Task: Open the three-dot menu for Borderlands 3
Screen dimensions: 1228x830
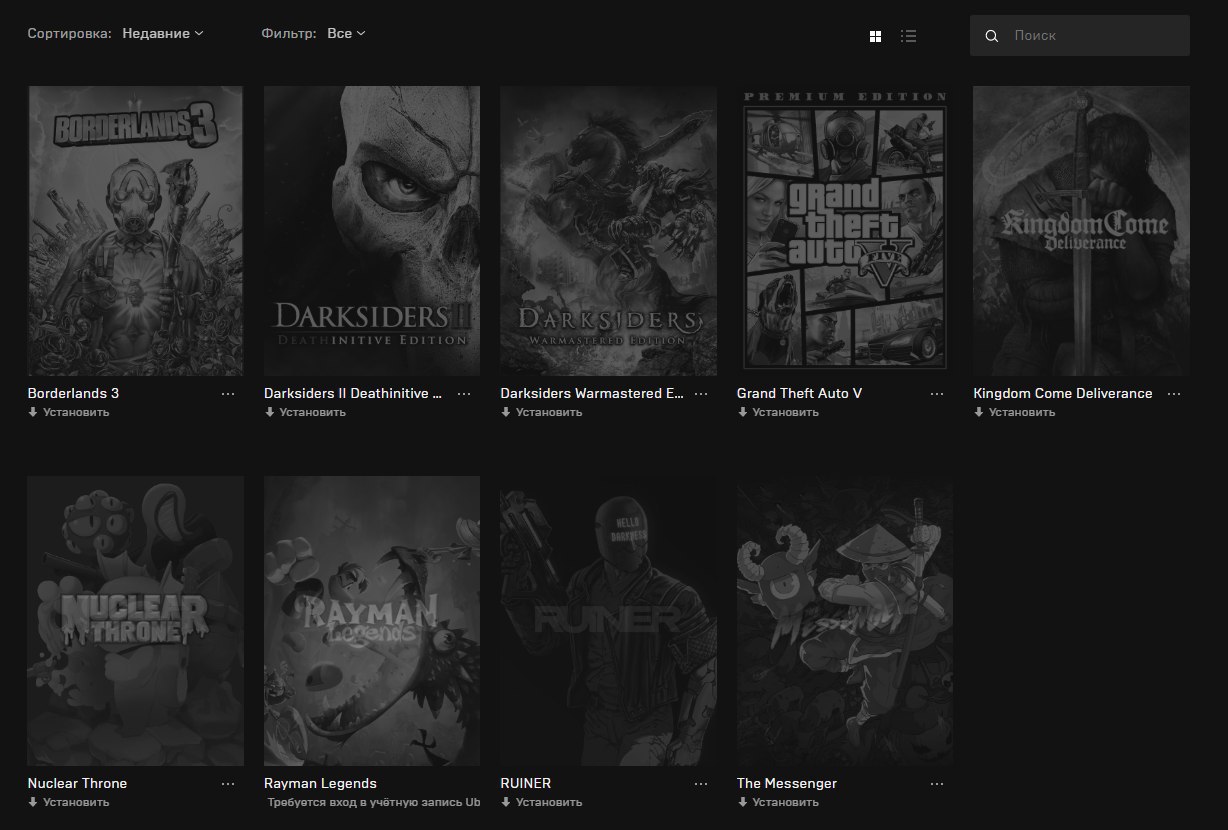Action: pyautogui.click(x=228, y=394)
